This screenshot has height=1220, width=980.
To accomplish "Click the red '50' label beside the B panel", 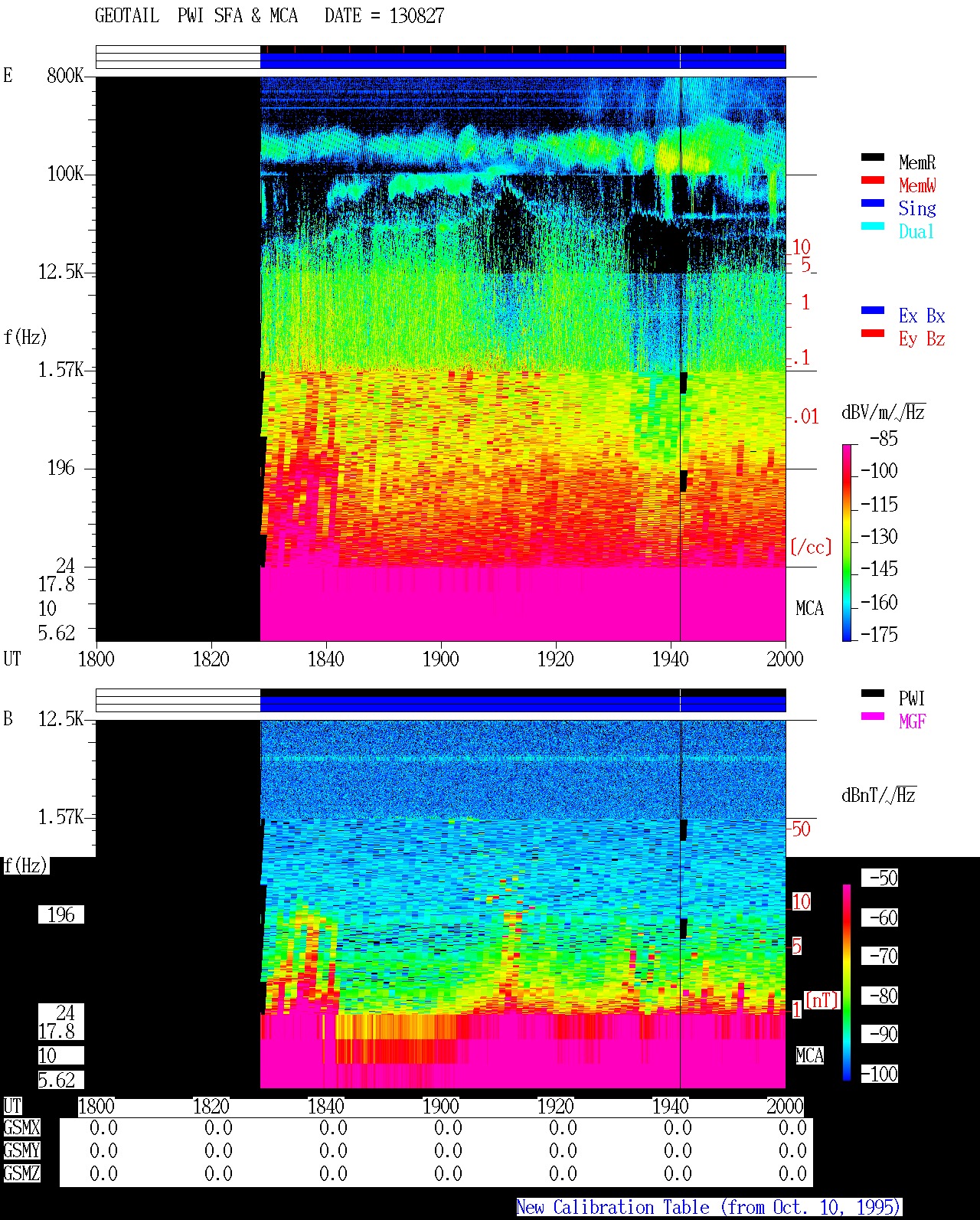I will pos(801,829).
